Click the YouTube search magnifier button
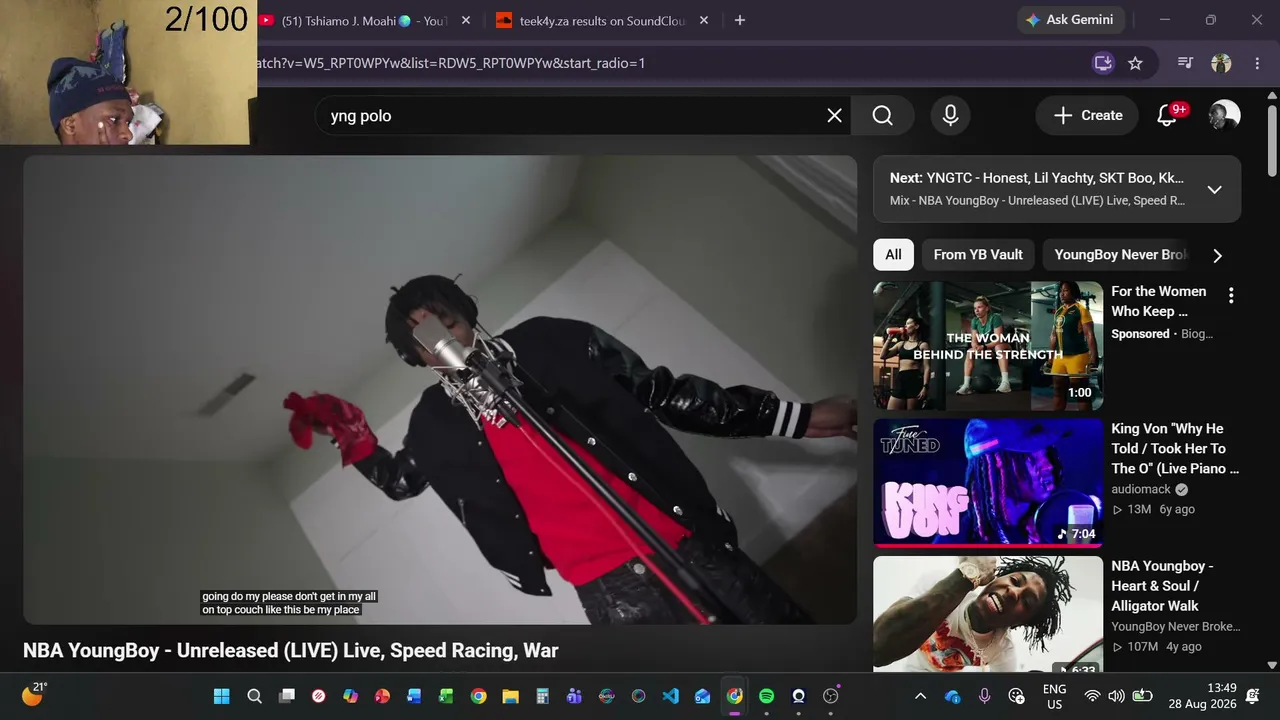The image size is (1280, 720). point(882,116)
